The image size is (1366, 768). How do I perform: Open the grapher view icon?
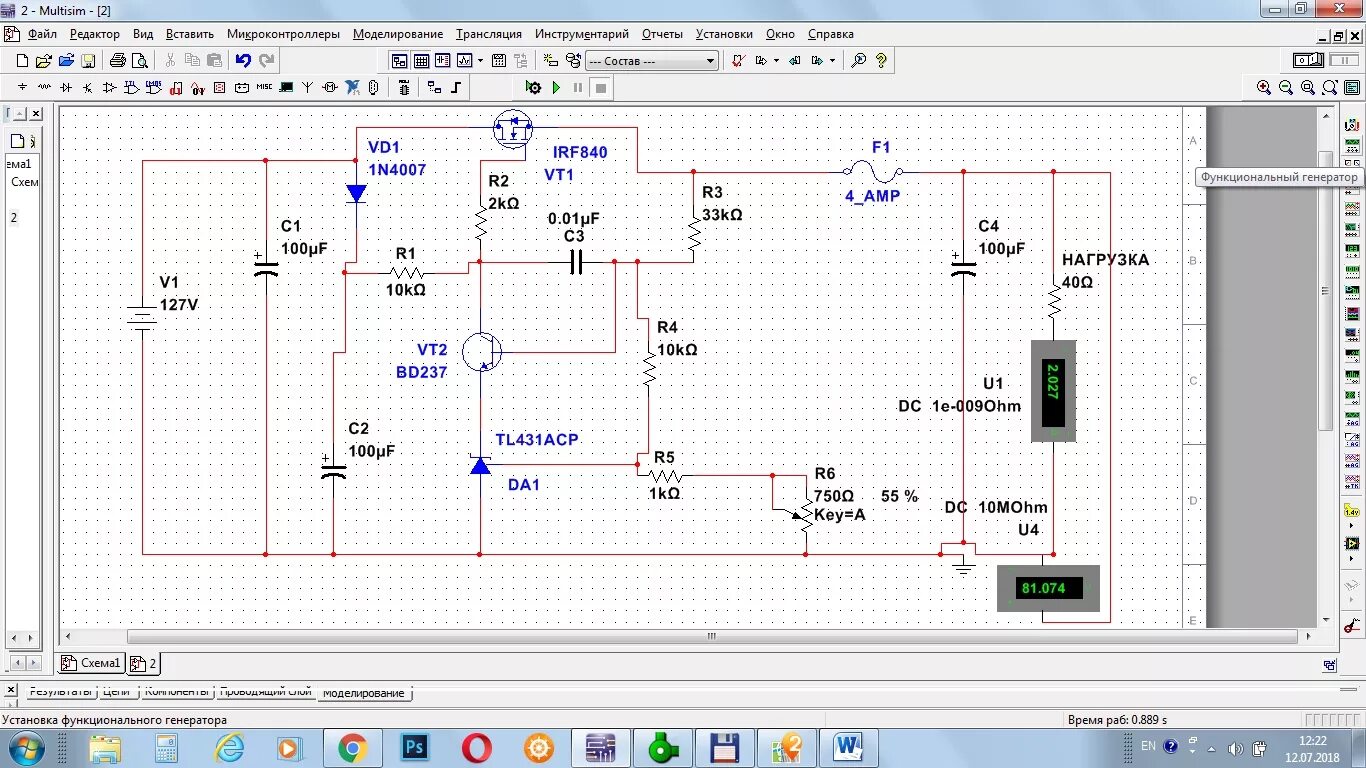coord(464,60)
